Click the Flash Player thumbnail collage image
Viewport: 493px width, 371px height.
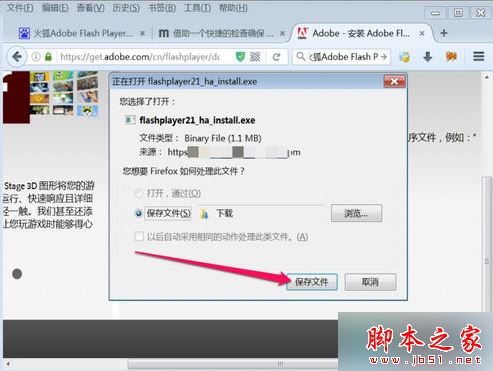[51, 97]
